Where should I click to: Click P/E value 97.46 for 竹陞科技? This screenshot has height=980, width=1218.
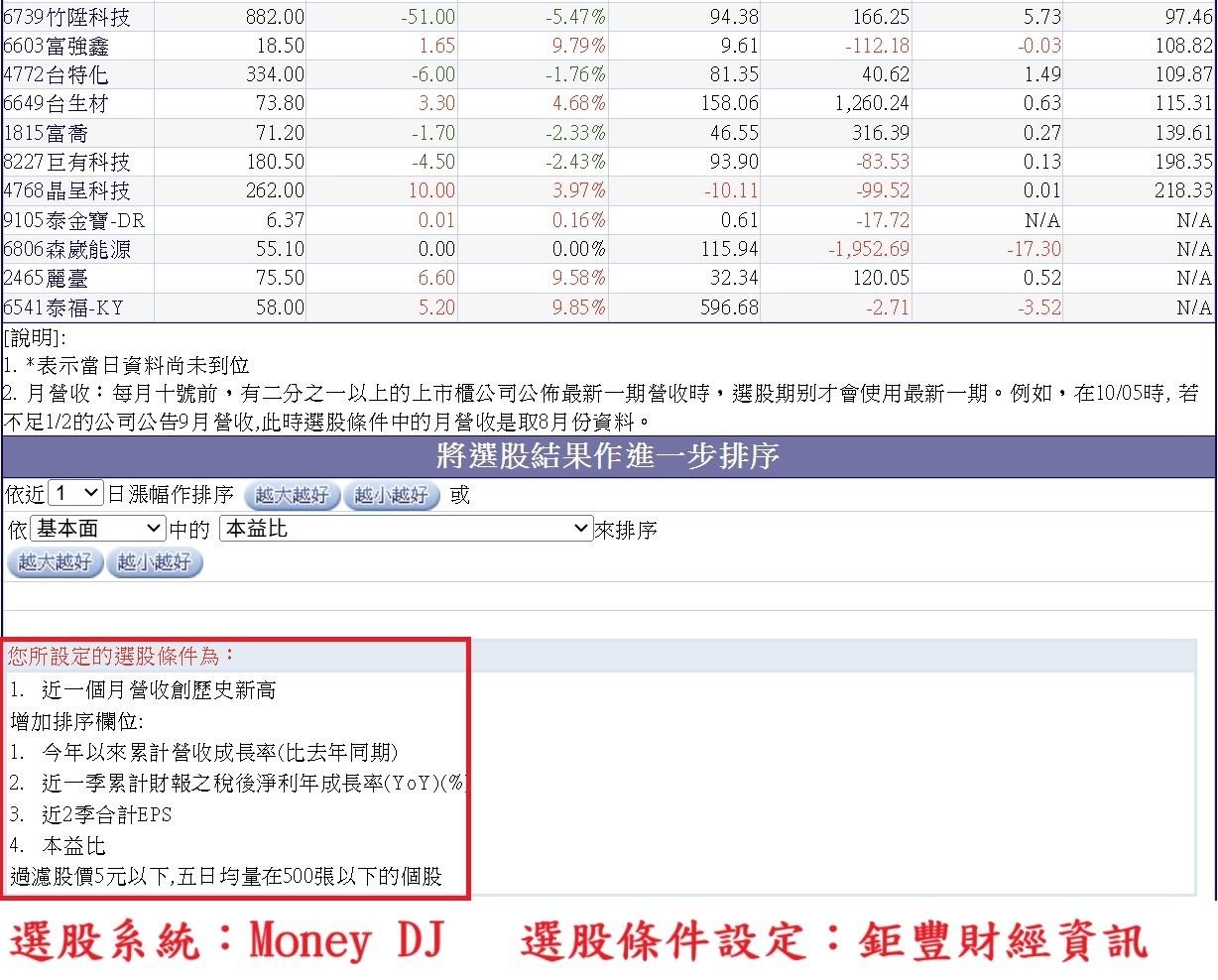pos(1188,17)
